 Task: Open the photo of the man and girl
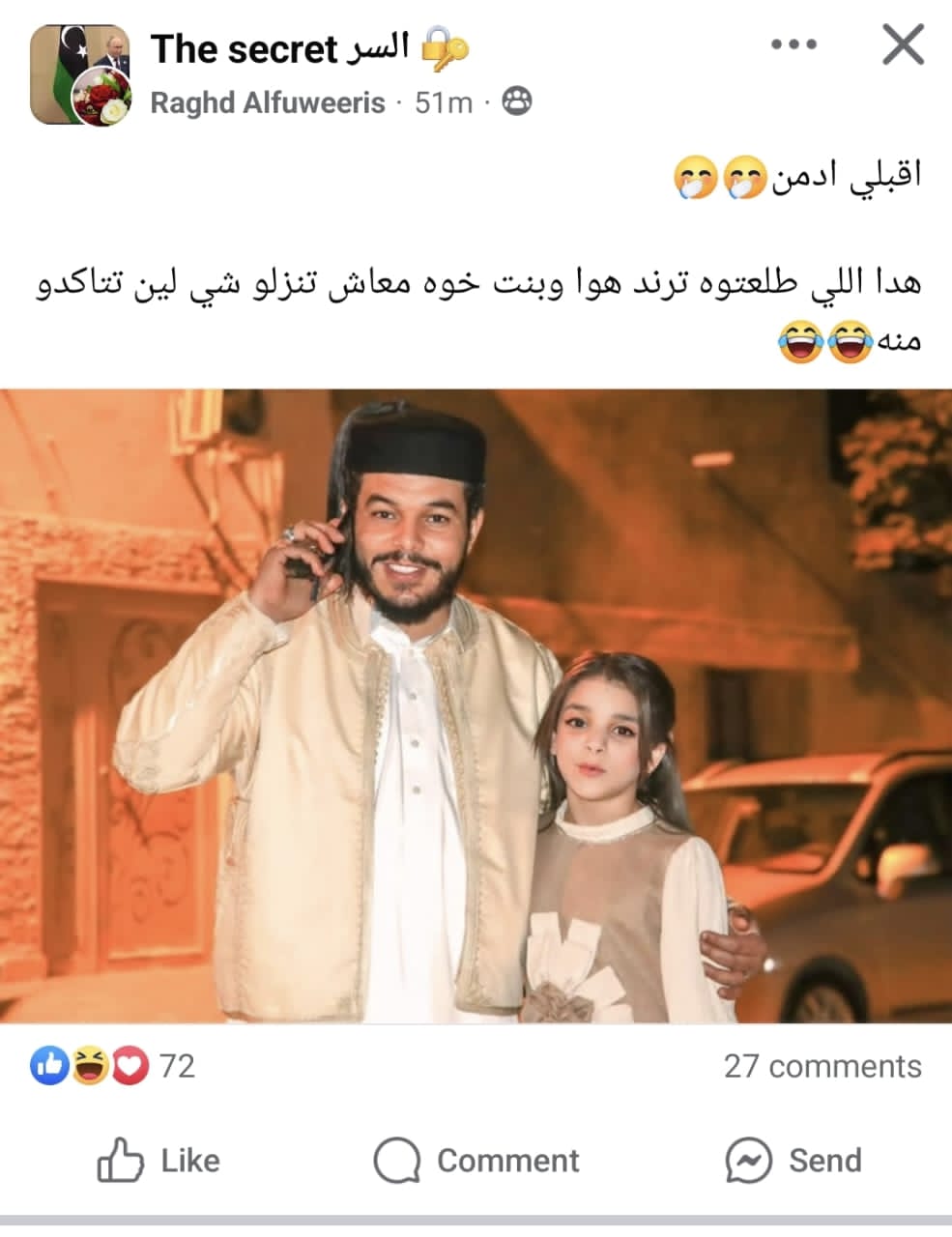tap(476, 705)
